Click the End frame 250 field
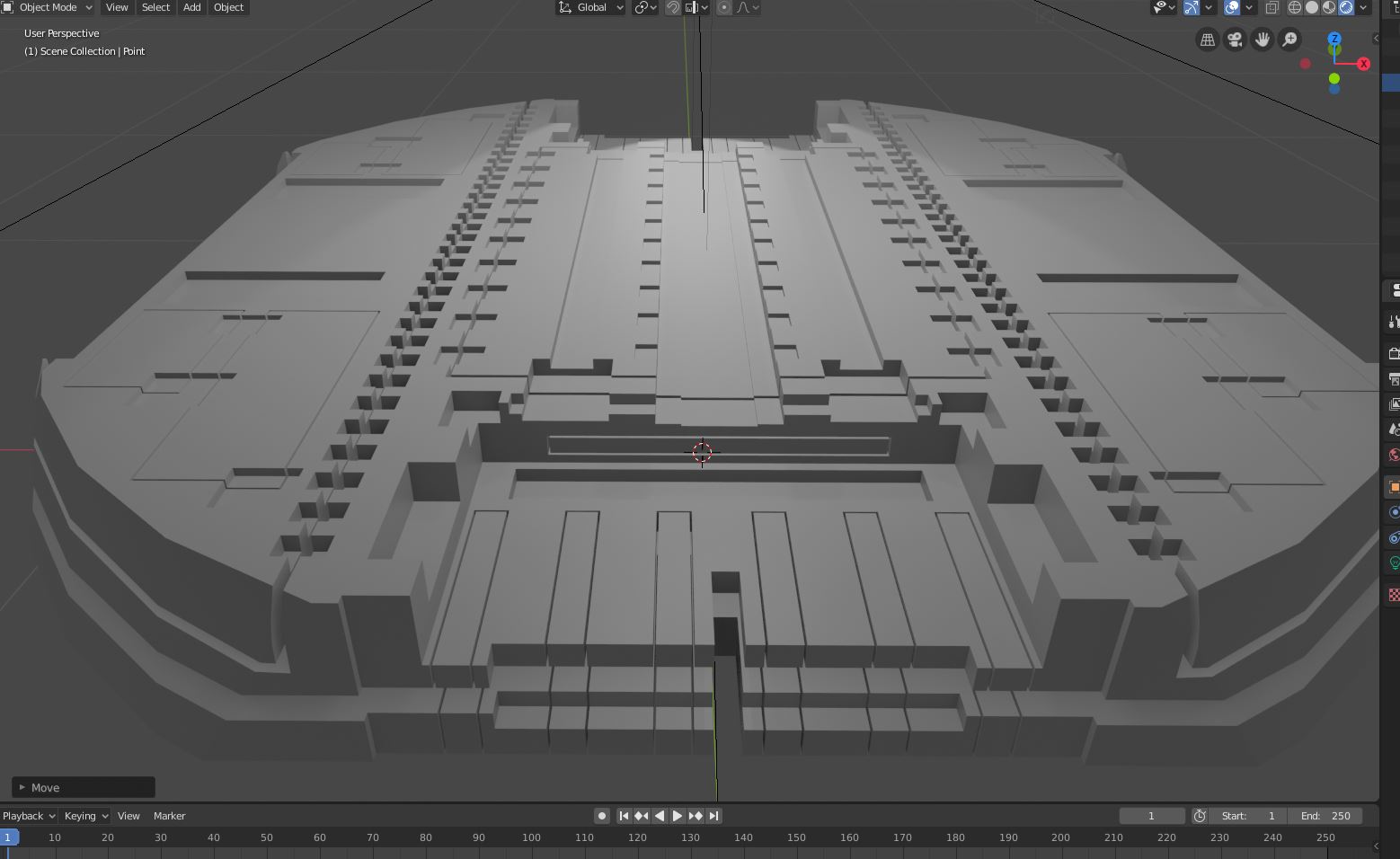The width and height of the screenshot is (1400, 859). pos(1325,816)
